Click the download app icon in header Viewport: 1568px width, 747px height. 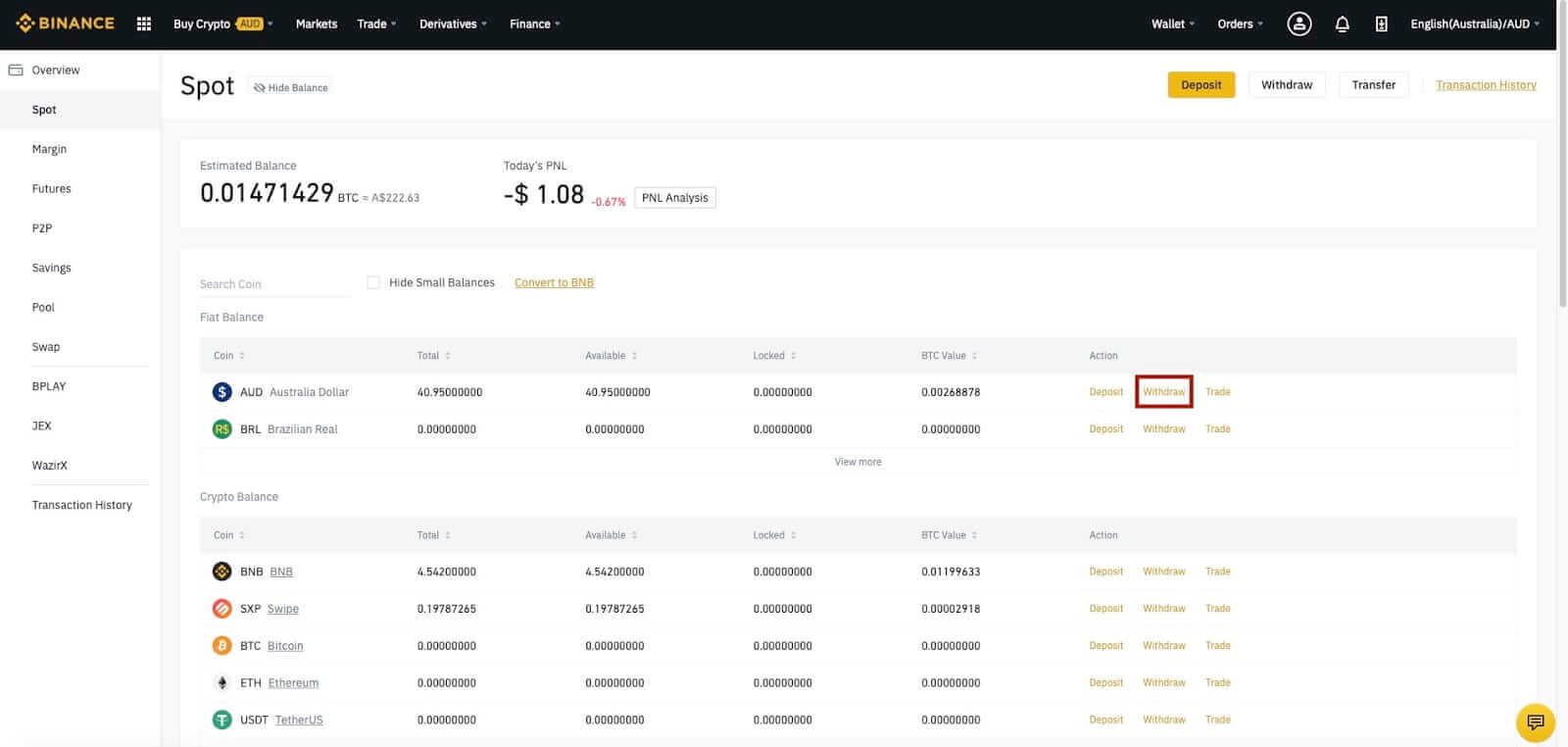[1381, 24]
